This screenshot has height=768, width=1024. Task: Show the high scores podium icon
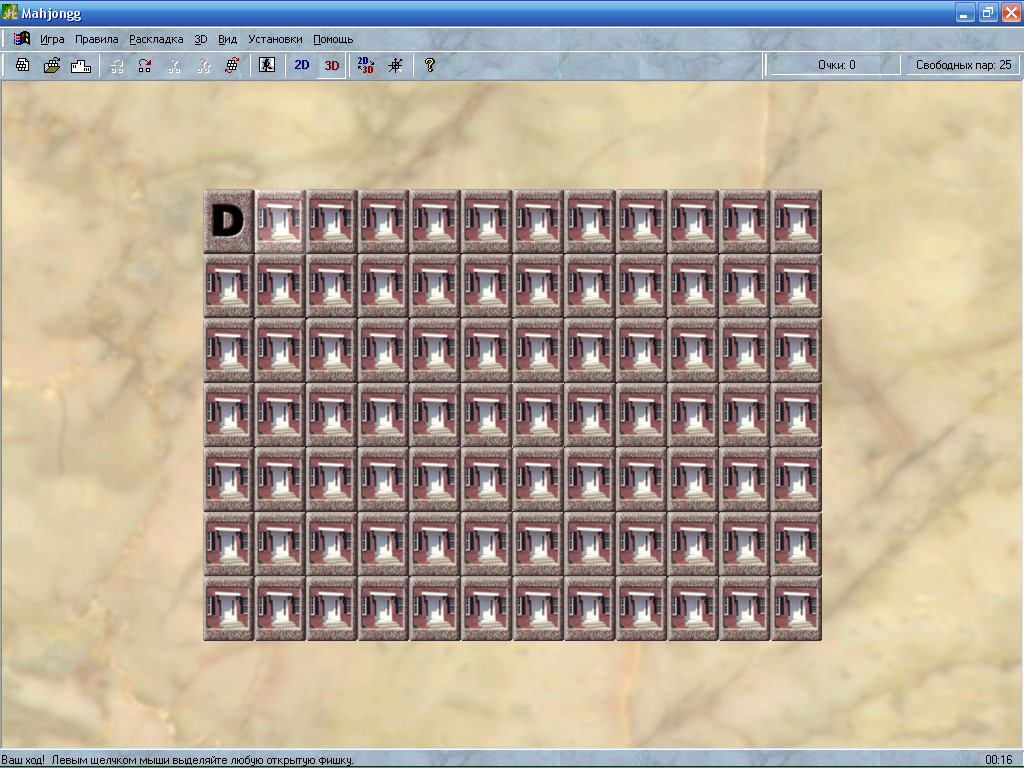[x=81, y=65]
